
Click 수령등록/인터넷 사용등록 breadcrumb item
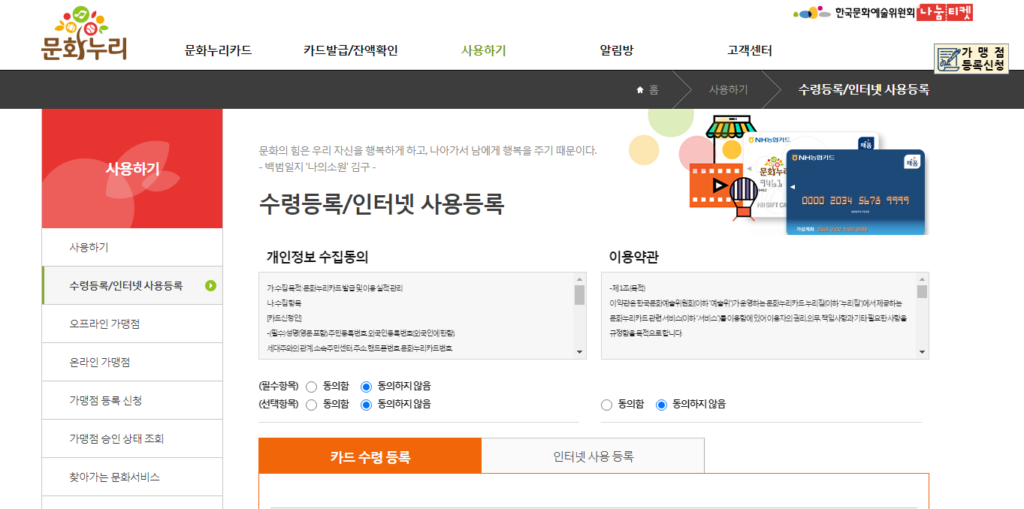[863, 90]
